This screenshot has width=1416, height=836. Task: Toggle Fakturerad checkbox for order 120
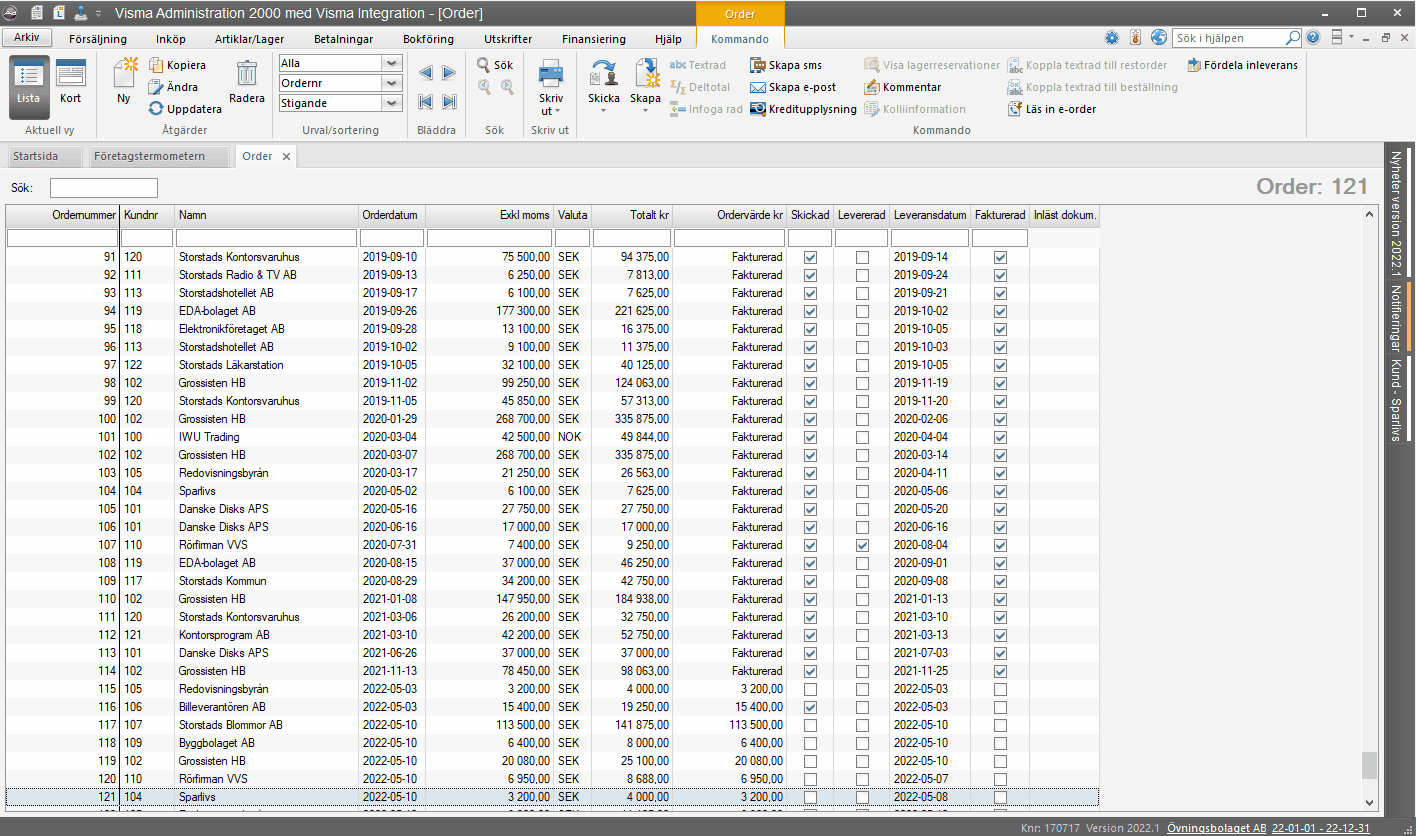point(1000,779)
